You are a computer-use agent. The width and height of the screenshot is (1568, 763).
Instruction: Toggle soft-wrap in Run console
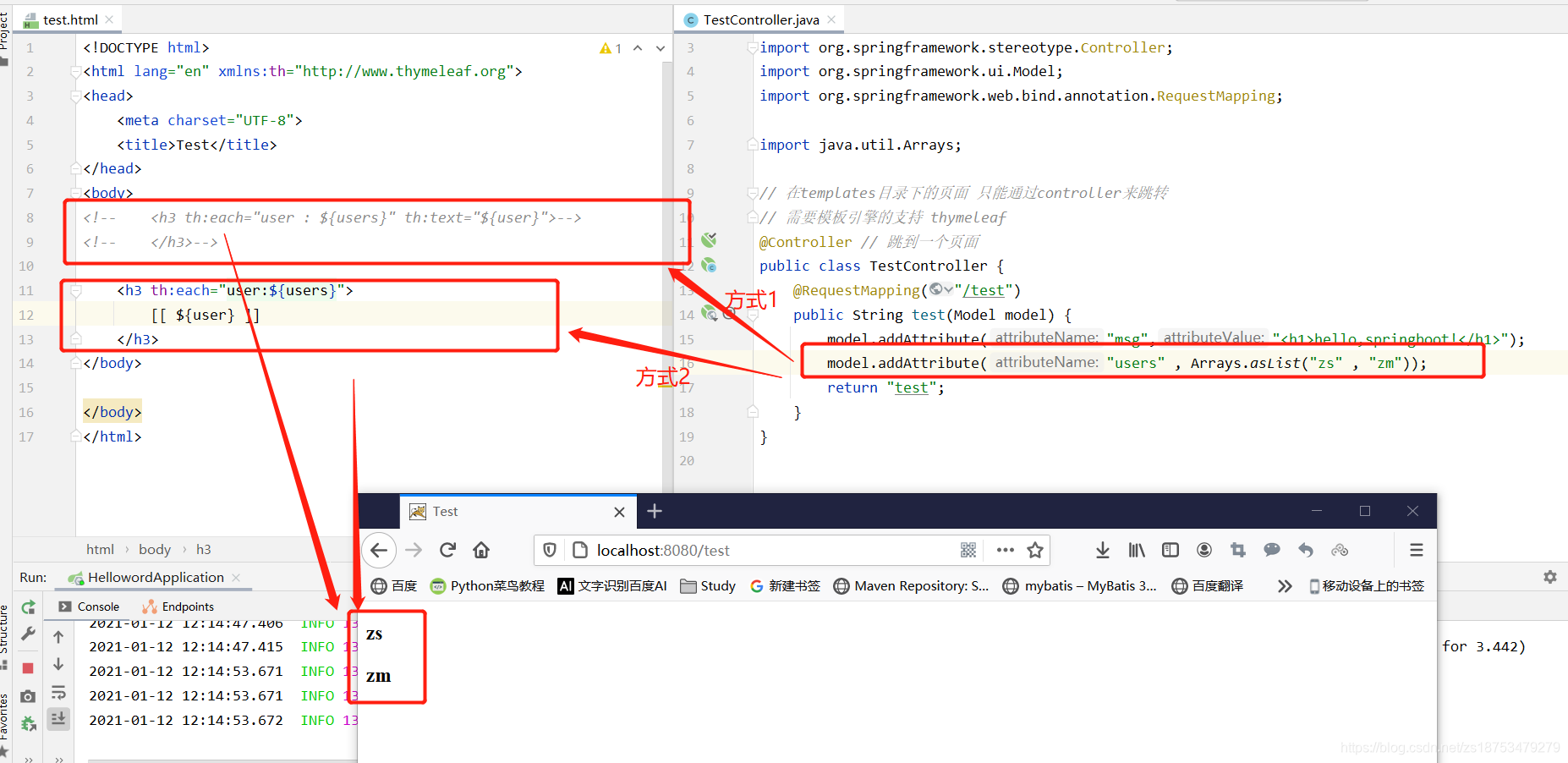[58, 693]
